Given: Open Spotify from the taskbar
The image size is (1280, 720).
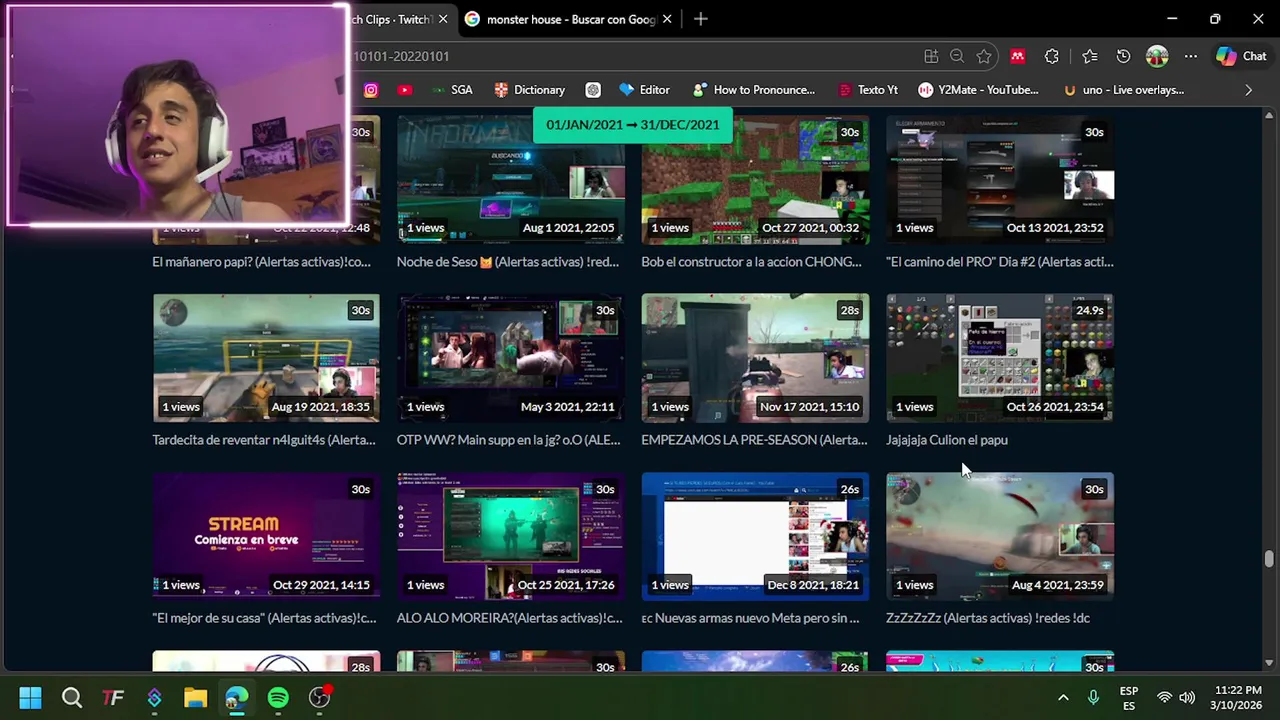Looking at the screenshot, I should click(x=278, y=697).
